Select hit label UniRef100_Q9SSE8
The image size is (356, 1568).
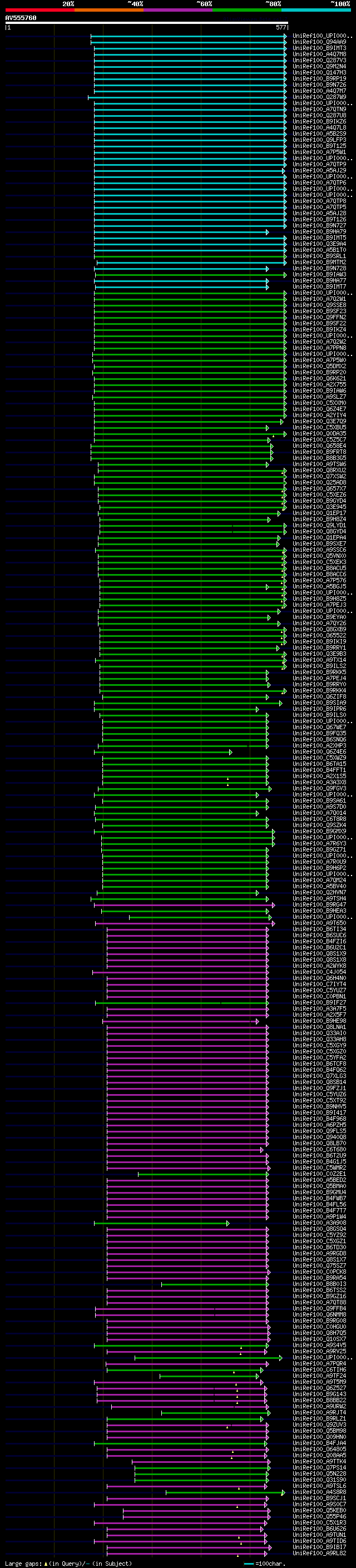tap(319, 305)
